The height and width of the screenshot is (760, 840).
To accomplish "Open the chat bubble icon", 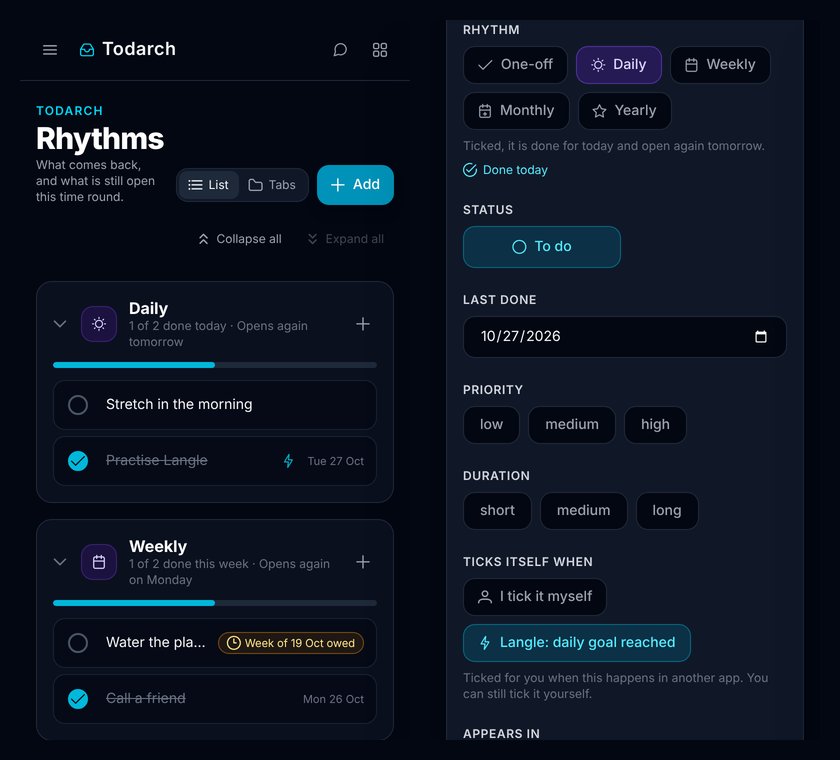I will point(340,50).
